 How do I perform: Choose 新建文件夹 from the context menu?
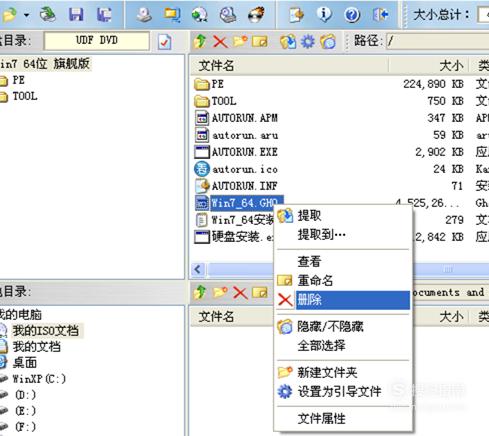click(x=343, y=372)
